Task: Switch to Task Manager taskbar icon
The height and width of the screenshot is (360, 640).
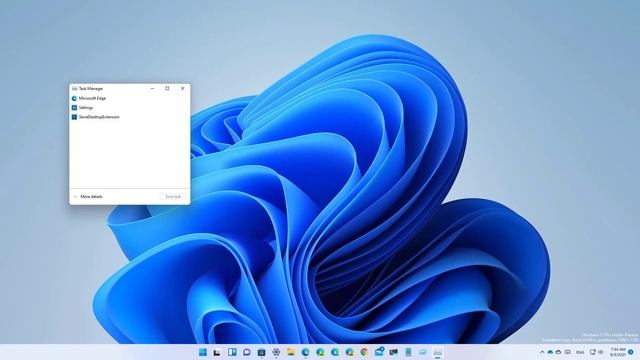Action: click(438, 352)
